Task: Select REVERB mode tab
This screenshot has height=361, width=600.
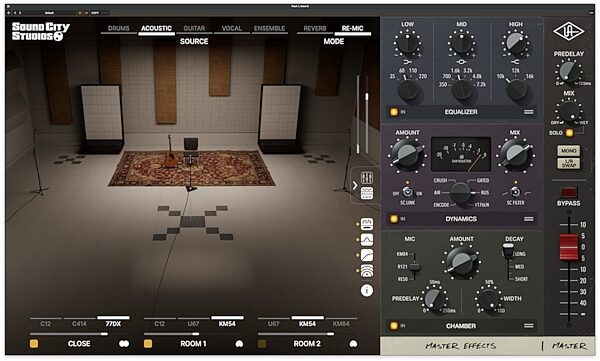Action: pos(315,28)
